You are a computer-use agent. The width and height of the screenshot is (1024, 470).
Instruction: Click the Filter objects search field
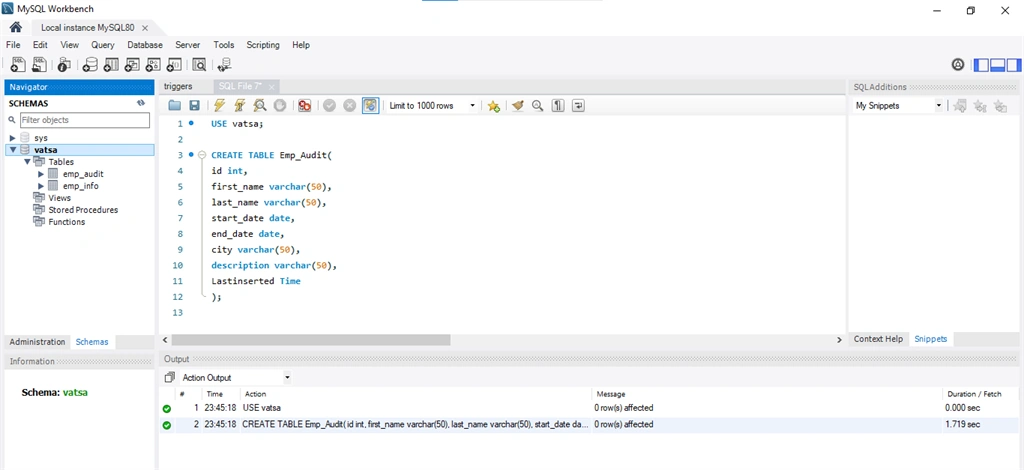click(85, 120)
